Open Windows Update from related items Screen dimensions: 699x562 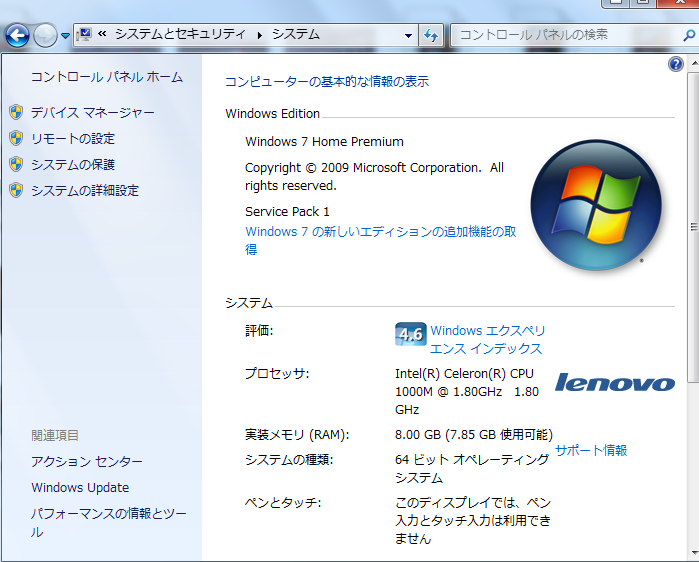pos(80,488)
